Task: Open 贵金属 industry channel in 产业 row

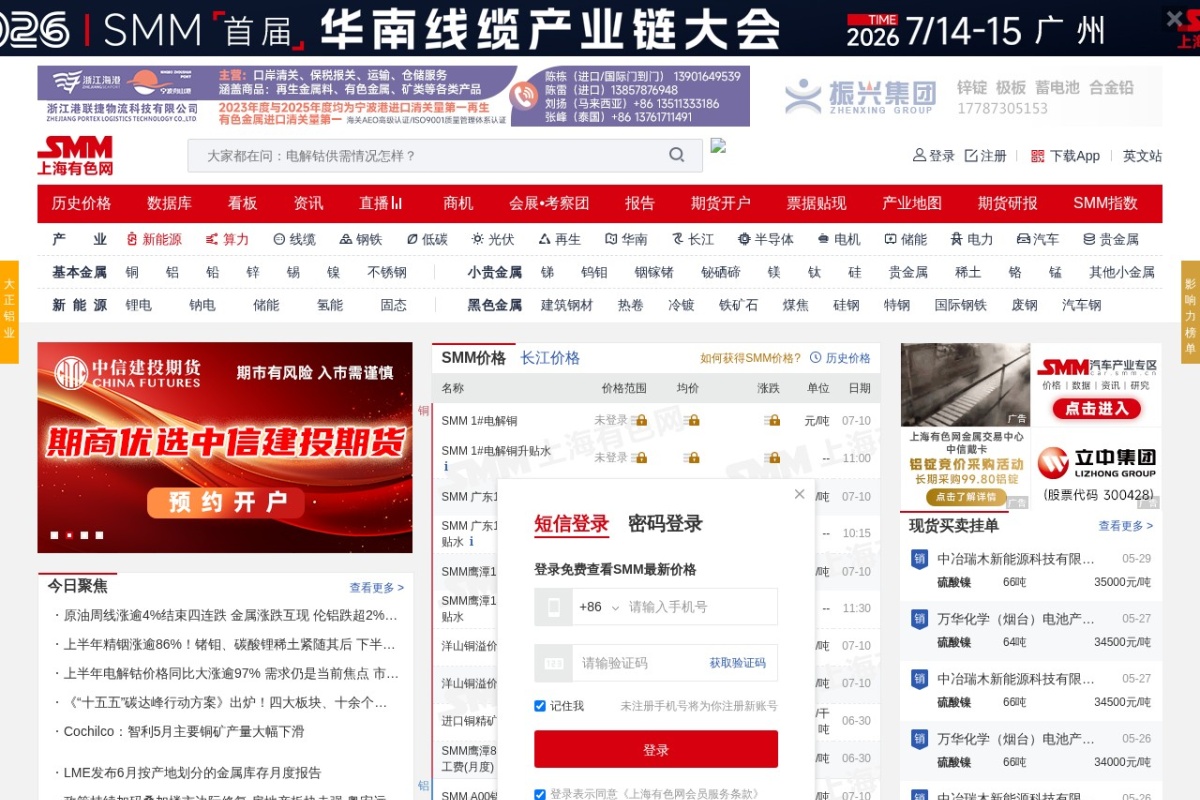Action: click(1111, 239)
